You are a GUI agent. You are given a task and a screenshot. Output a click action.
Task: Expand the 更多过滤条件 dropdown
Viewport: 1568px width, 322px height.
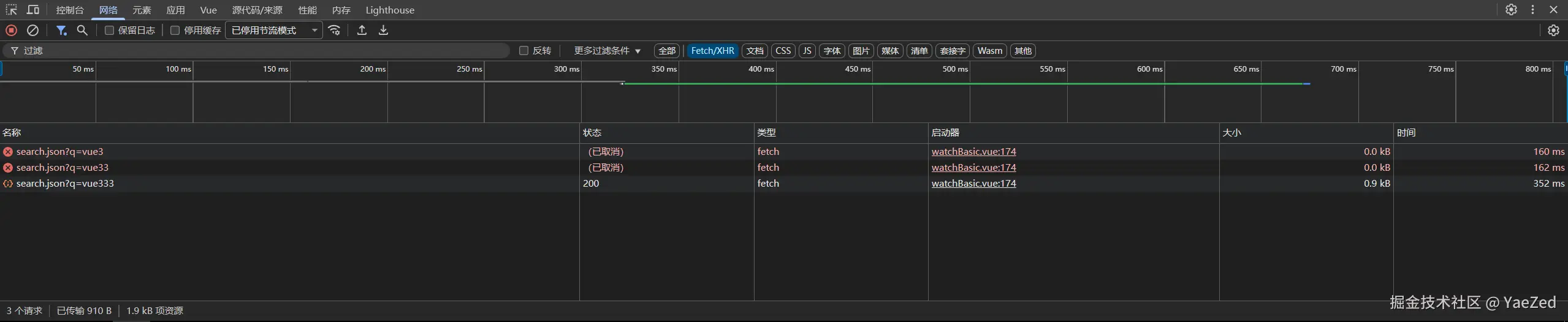(x=607, y=51)
